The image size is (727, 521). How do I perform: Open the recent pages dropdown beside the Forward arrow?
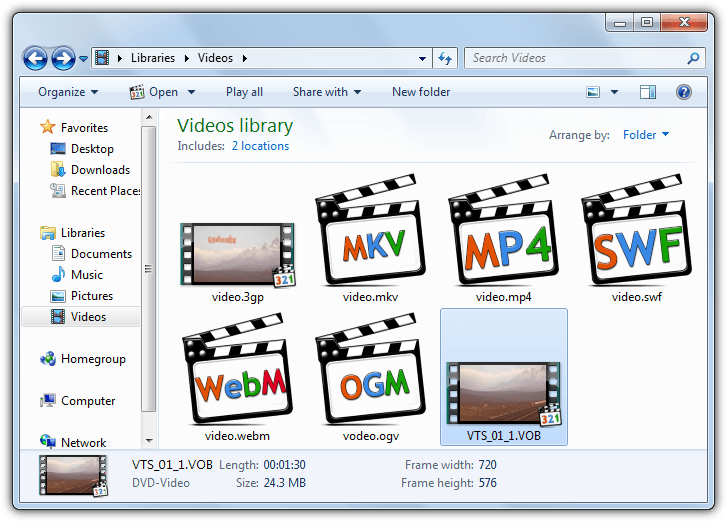click(x=83, y=59)
